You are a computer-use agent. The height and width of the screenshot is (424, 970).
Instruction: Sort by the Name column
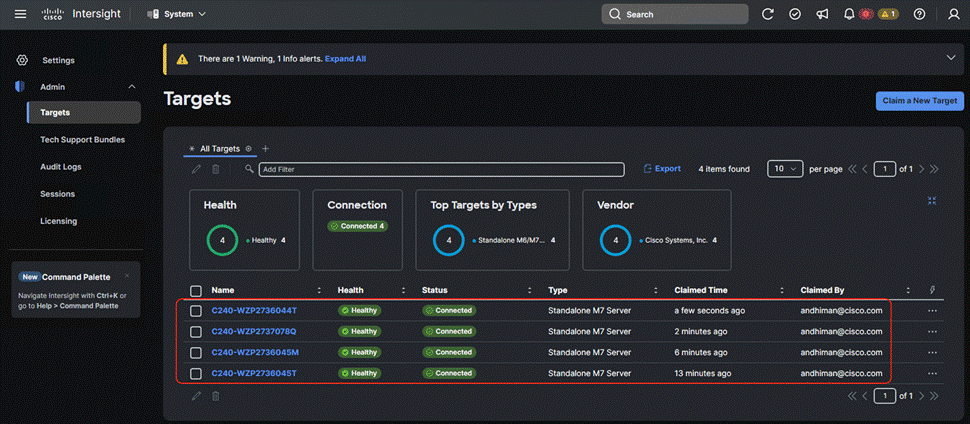tap(319, 290)
